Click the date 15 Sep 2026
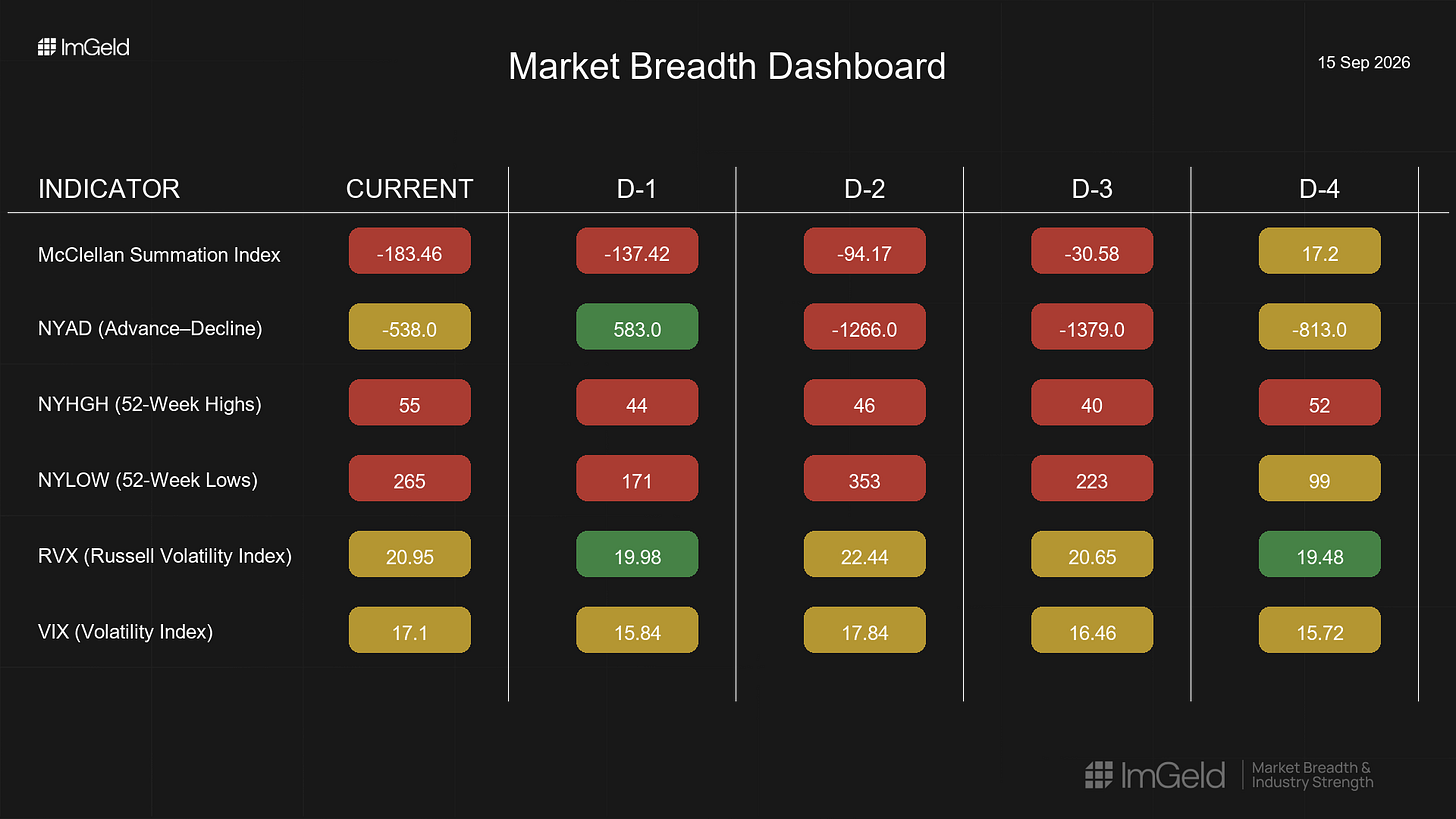Screen dimensions: 1456x819 coord(1364,62)
